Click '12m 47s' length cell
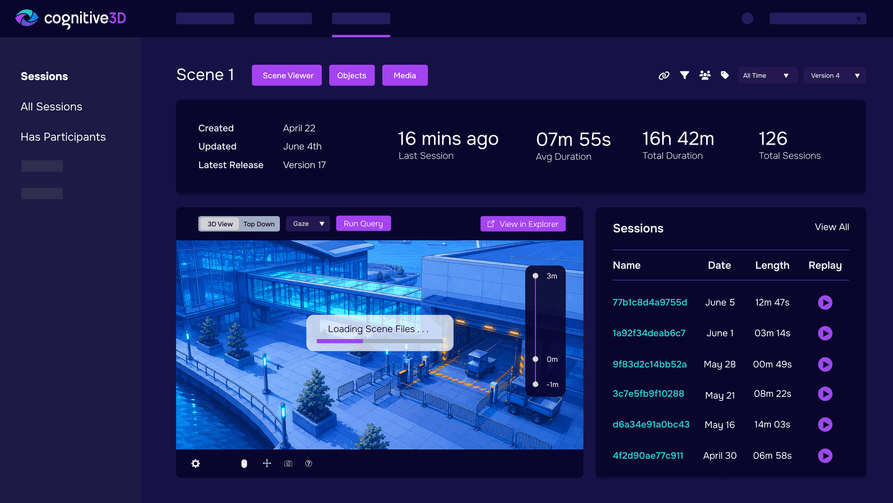Image resolution: width=893 pixels, height=503 pixels. (x=772, y=302)
